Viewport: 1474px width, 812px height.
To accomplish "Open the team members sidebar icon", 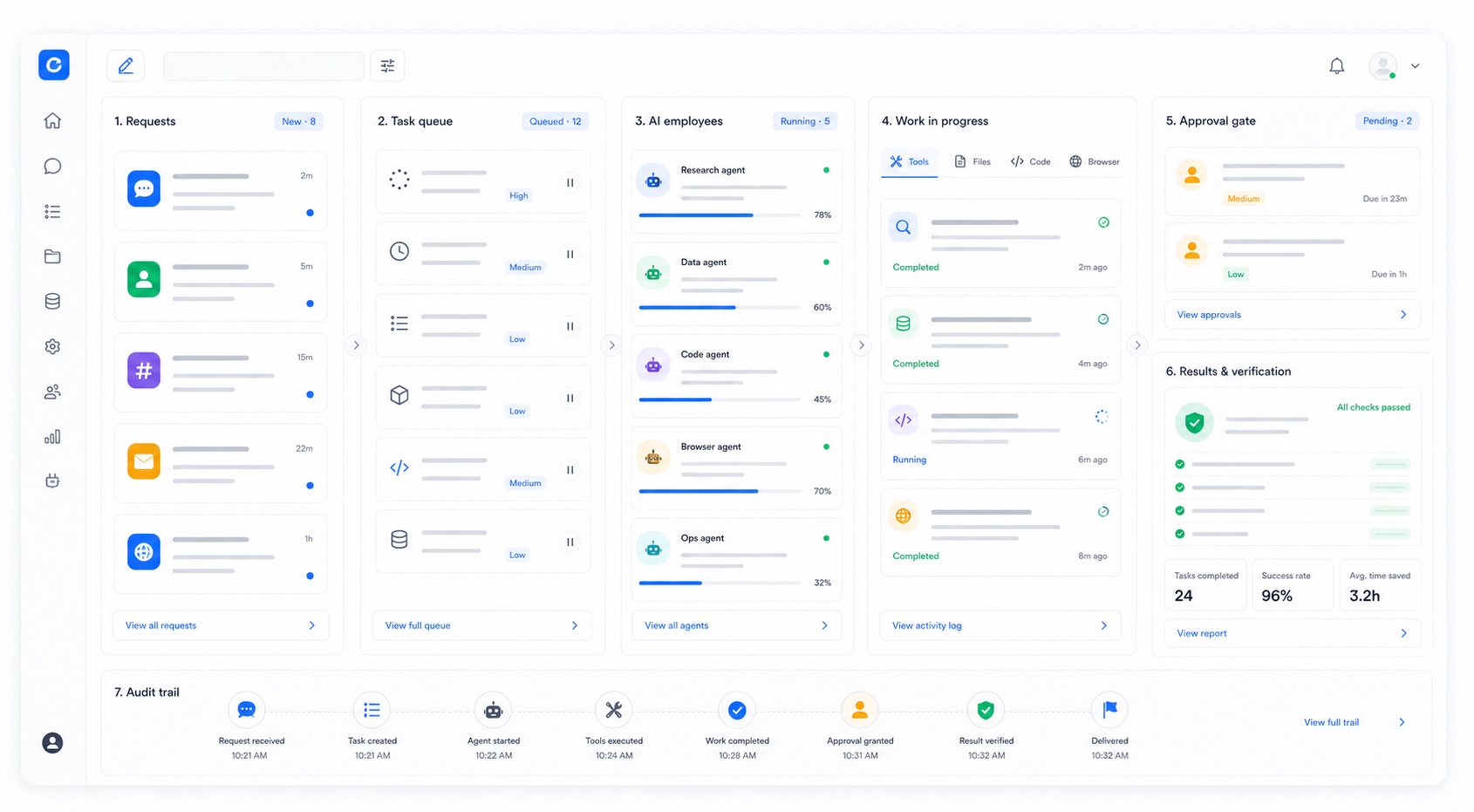I will (x=52, y=392).
